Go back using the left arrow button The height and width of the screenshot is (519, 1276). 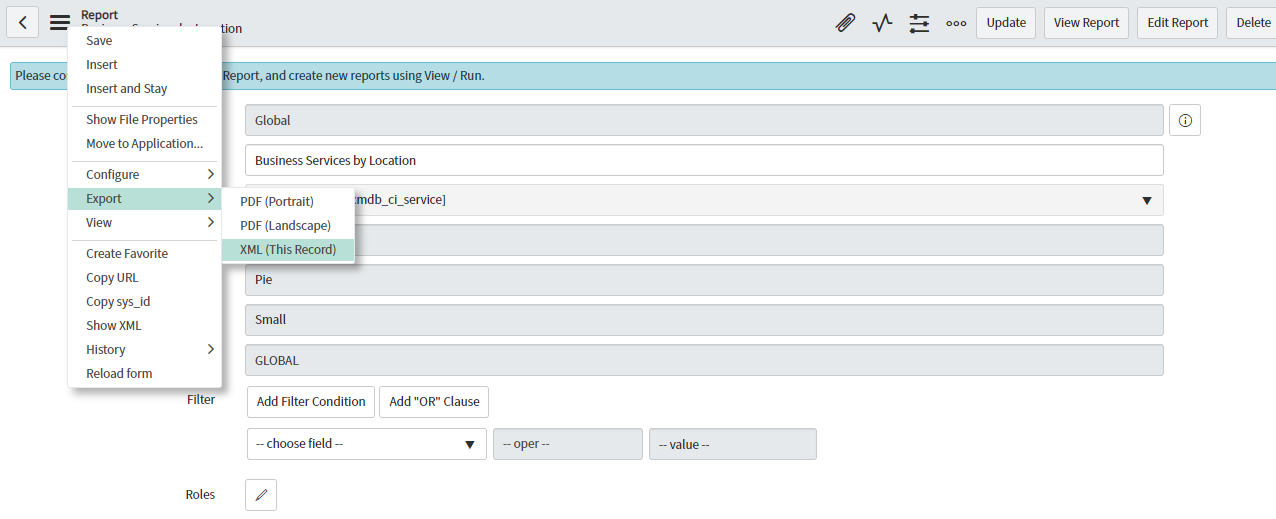(x=22, y=22)
